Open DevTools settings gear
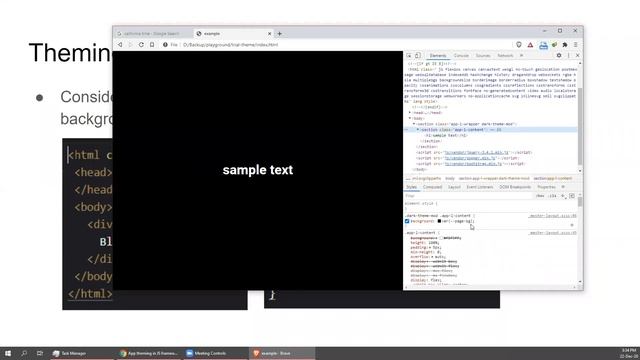This screenshot has height=360, width=640. pos(559,56)
